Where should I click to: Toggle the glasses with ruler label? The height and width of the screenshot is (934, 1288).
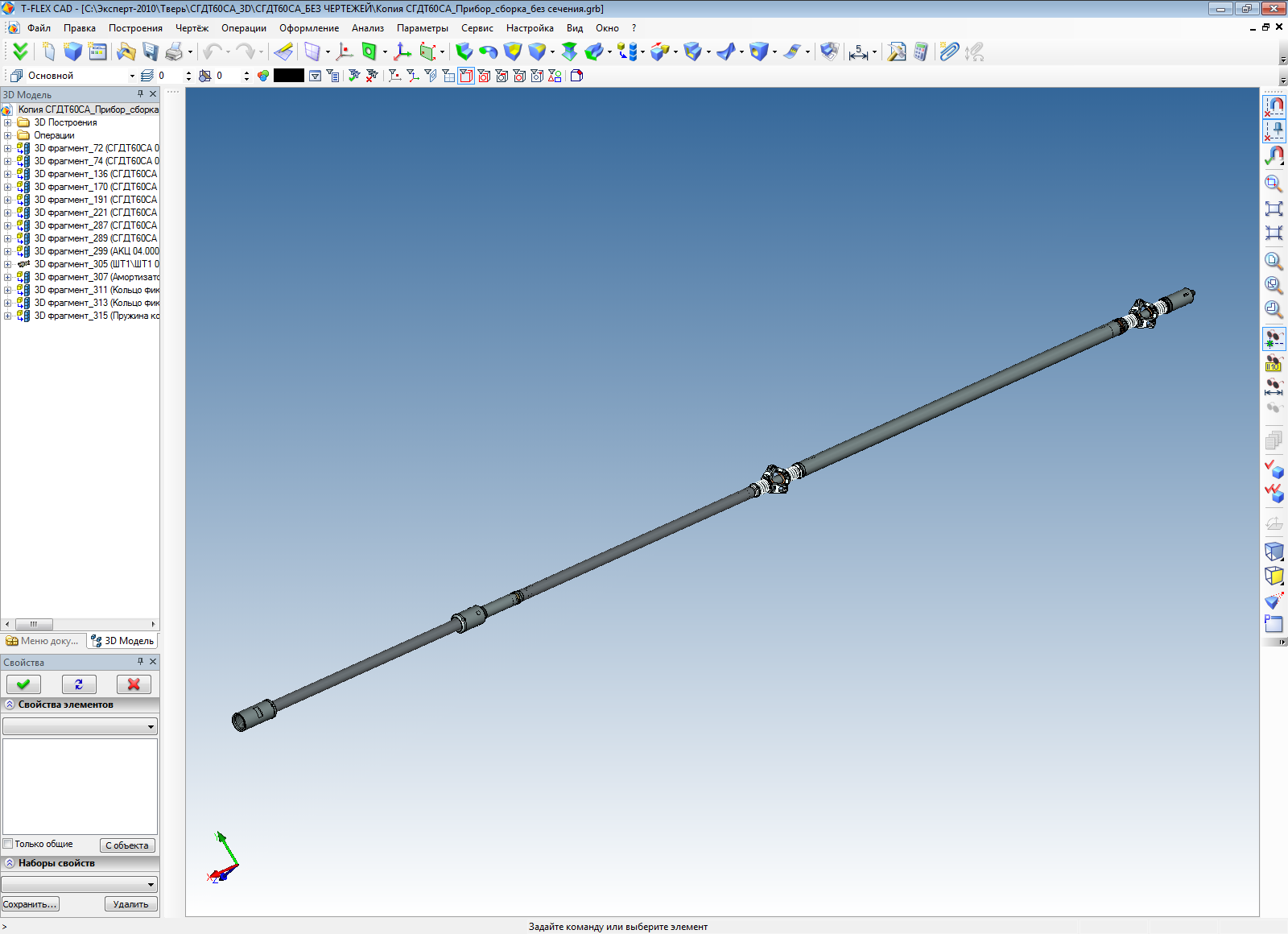click(x=1274, y=364)
